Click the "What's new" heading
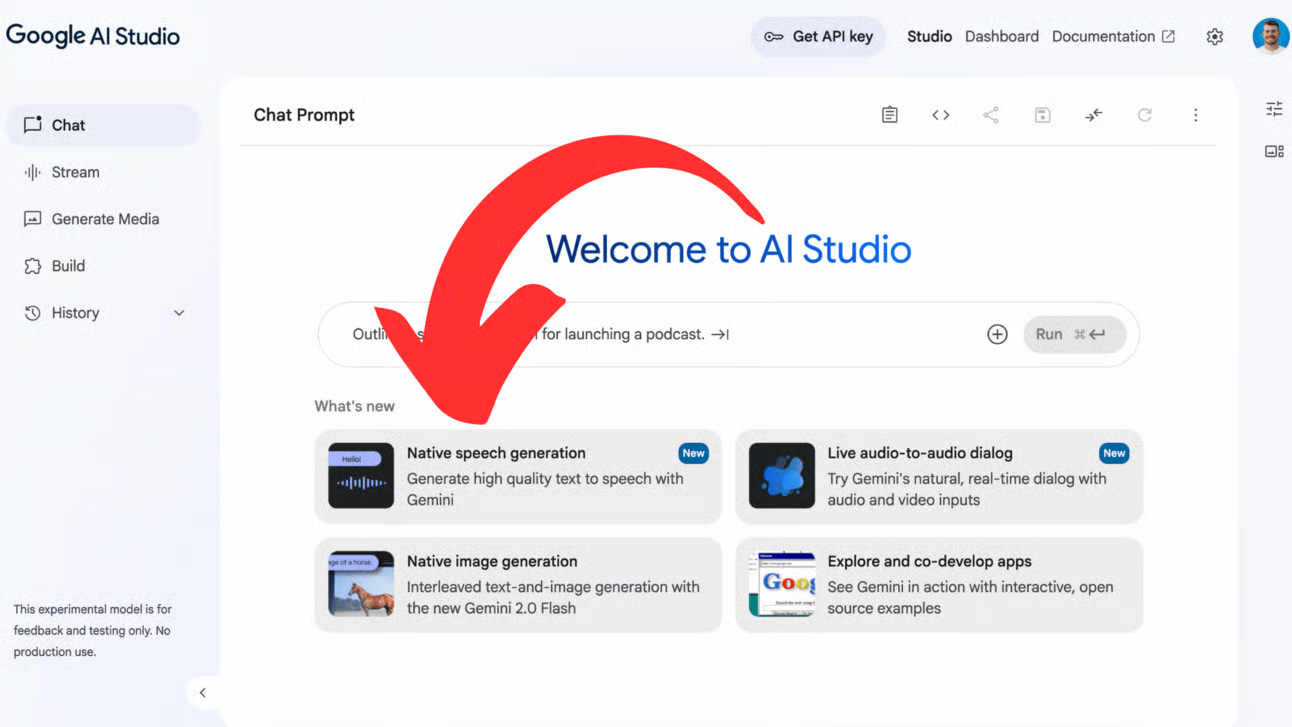This screenshot has width=1292, height=727. [354, 406]
